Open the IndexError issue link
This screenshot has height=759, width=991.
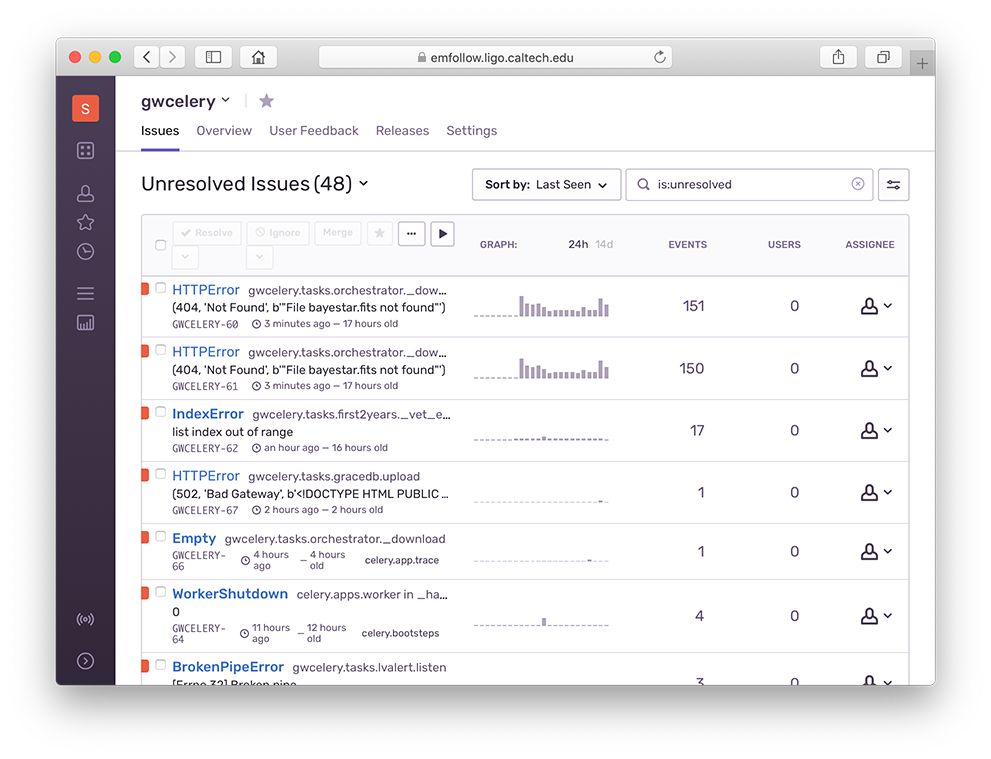208,414
